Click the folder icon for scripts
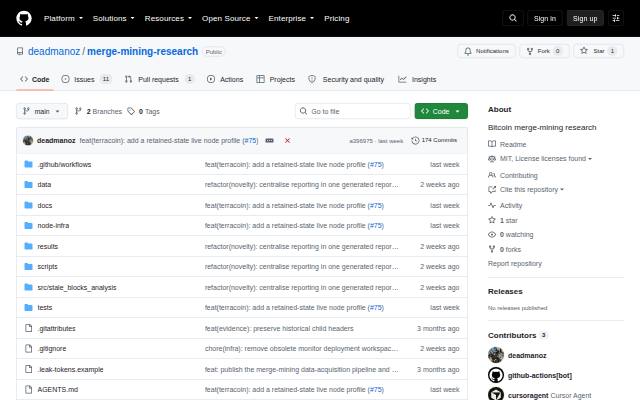 [x=28, y=267]
